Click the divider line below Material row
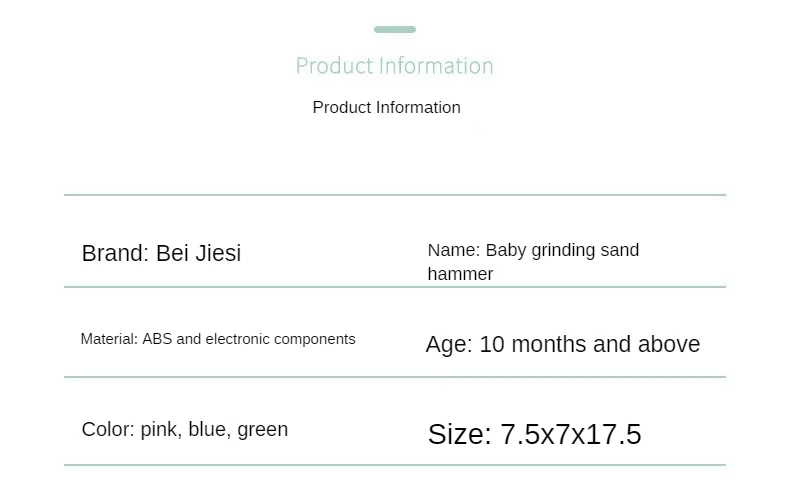The height and width of the screenshot is (499, 790). (x=394, y=377)
